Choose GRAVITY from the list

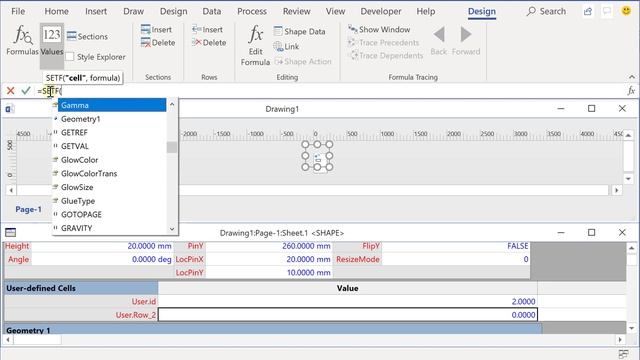click(109, 228)
